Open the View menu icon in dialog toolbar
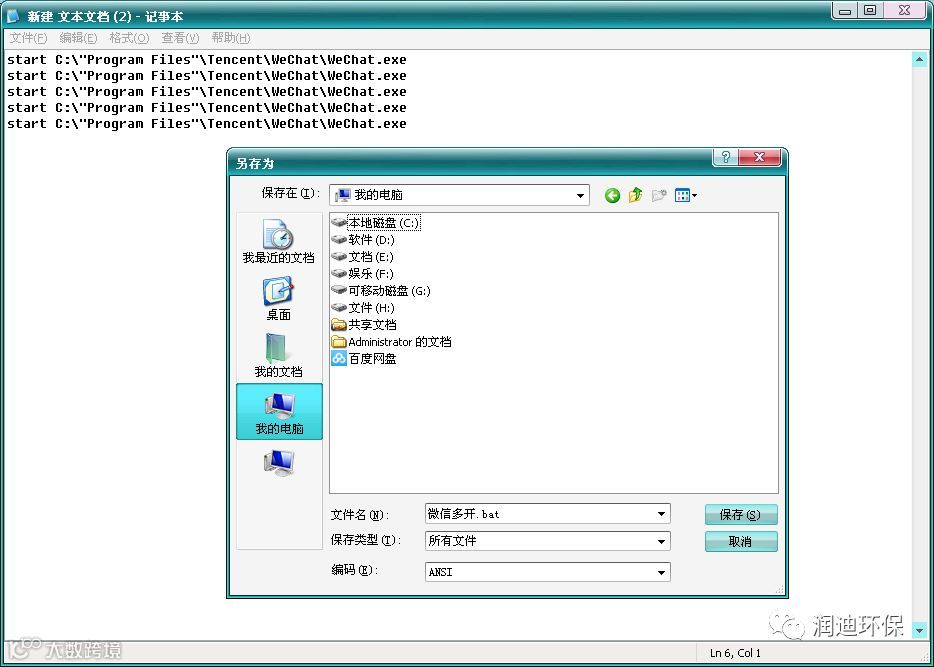Screen dimensions: 934x667 [686, 195]
